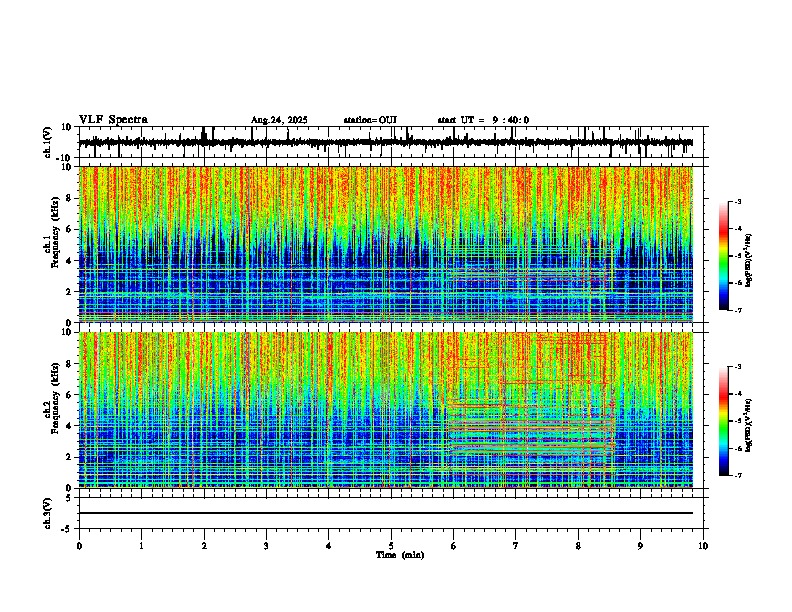Click inside the ch.2 spectrogram panel
Image resolution: width=792 pixels, height=612 pixels.
click(386, 410)
